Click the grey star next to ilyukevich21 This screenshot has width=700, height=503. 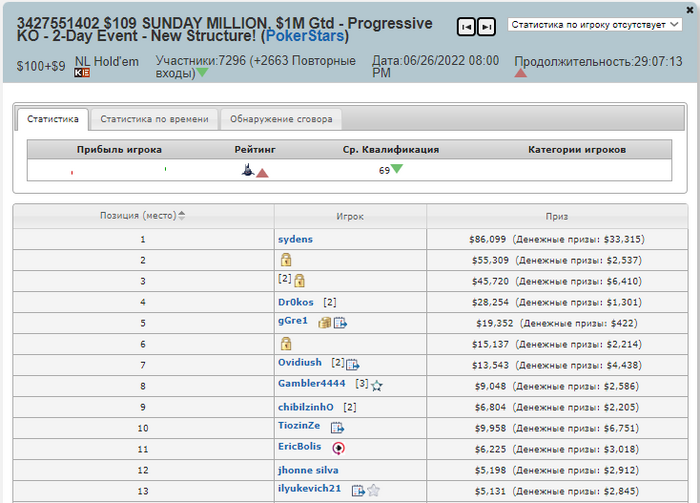point(374,491)
